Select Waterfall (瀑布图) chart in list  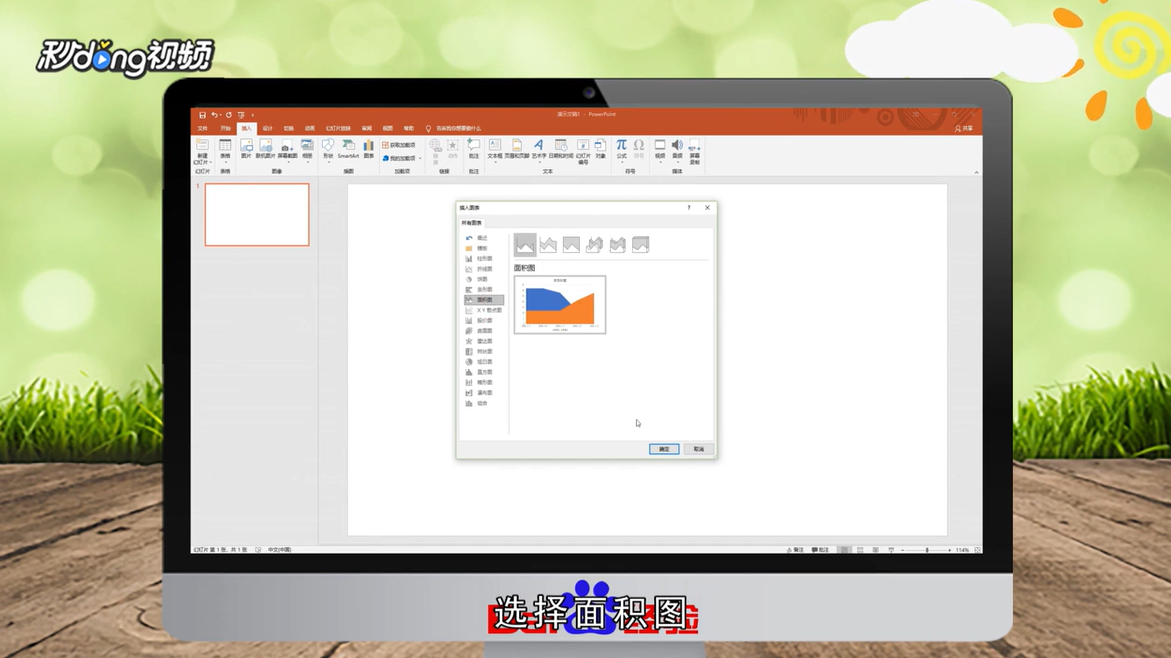point(479,393)
